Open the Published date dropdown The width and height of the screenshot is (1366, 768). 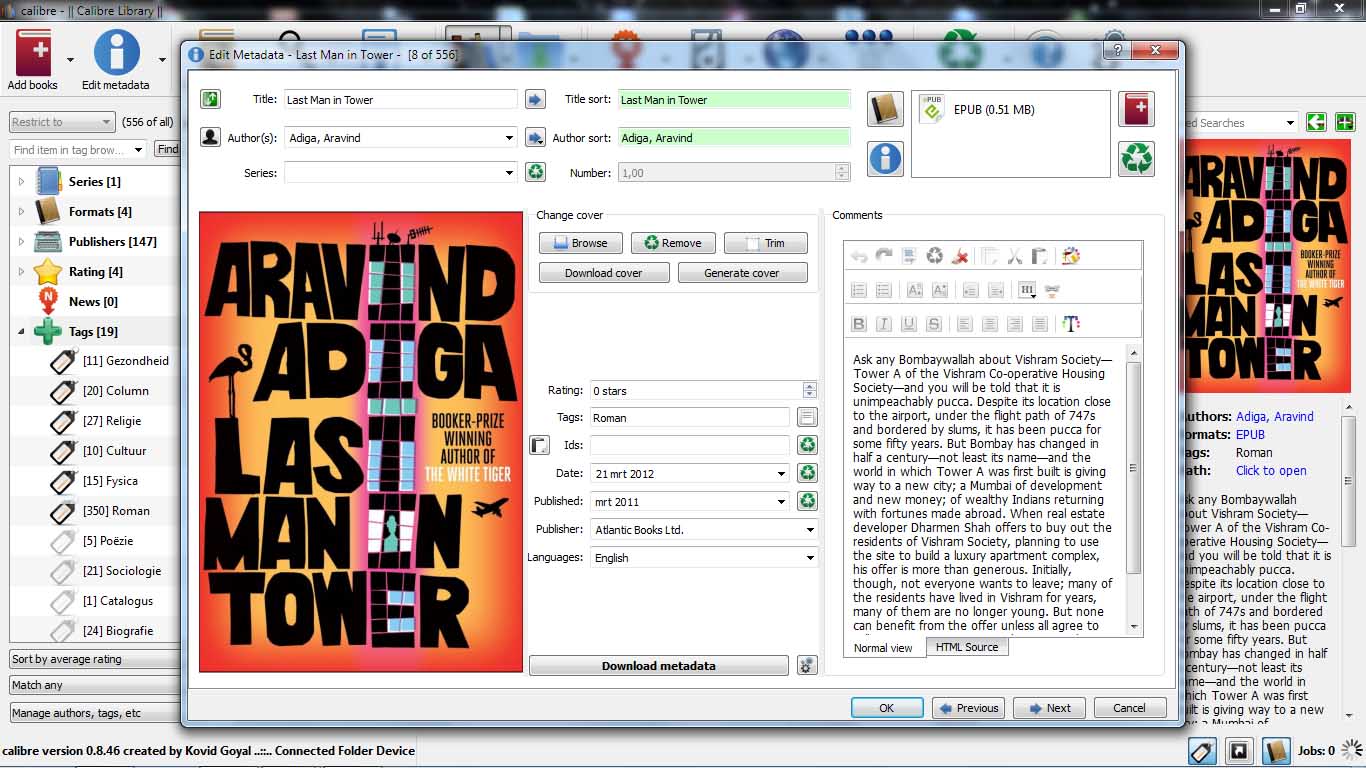tap(782, 502)
